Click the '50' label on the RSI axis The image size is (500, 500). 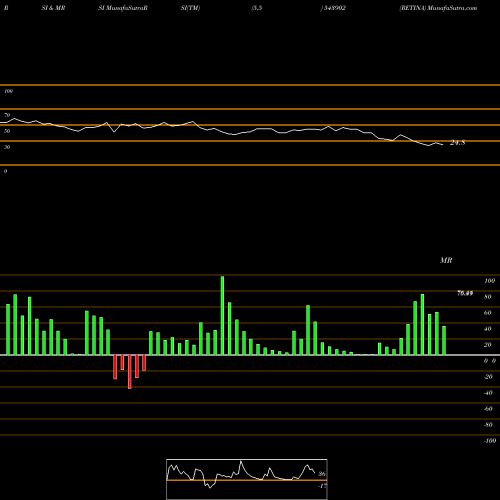(7, 131)
